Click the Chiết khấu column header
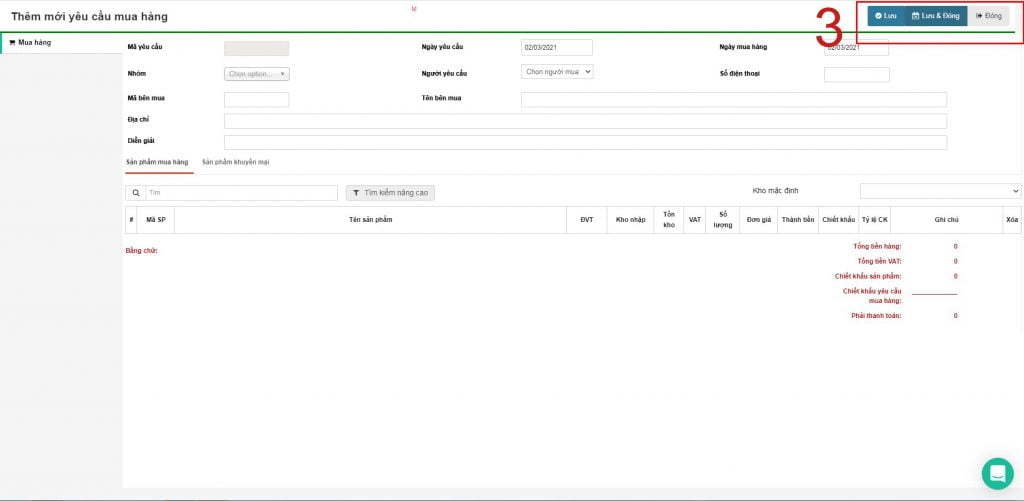The height and width of the screenshot is (501, 1024). pos(839,220)
